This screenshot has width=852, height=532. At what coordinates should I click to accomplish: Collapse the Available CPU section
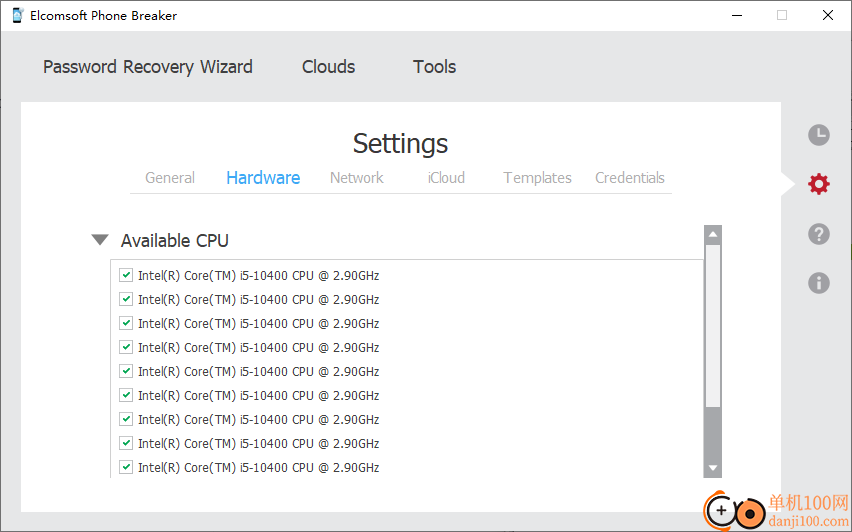(100, 240)
